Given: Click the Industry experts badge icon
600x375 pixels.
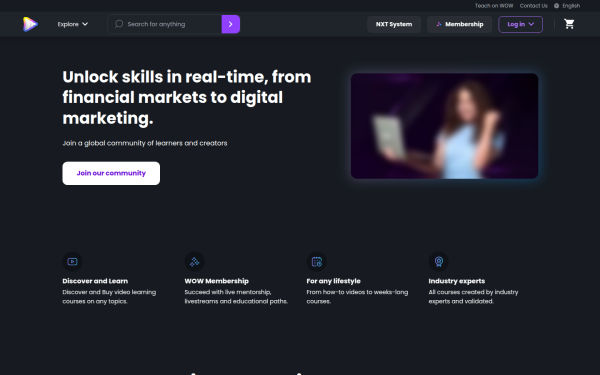Looking at the screenshot, I should [x=439, y=262].
